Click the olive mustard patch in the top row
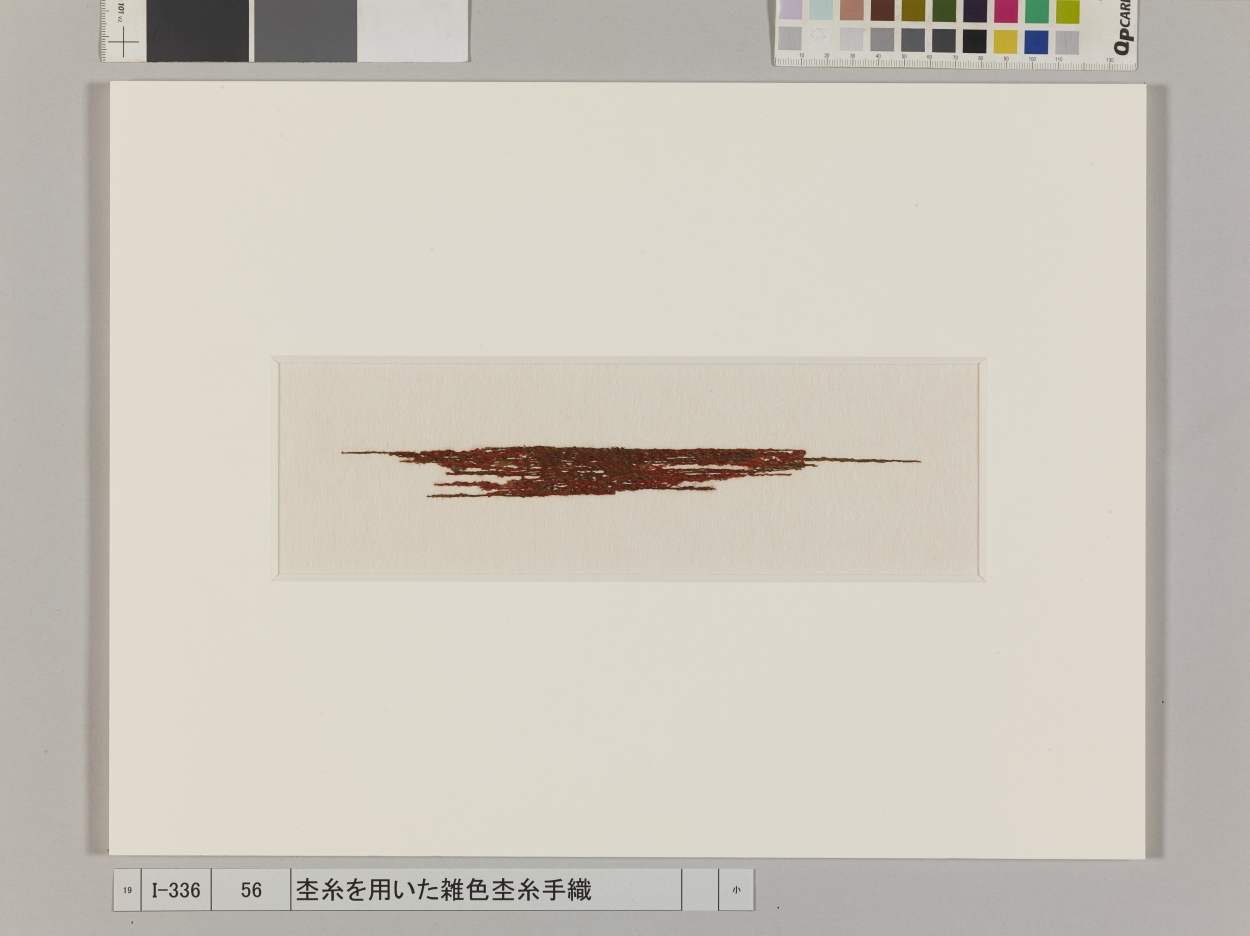Viewport: 1250px width, 936px height. tap(914, 10)
